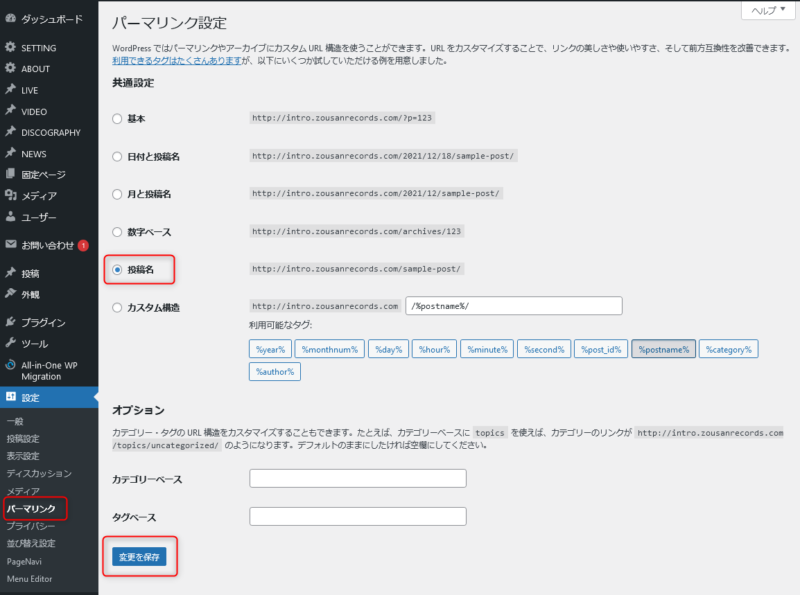
Task: Click the 変更を保存 save button
Action: coord(139,556)
